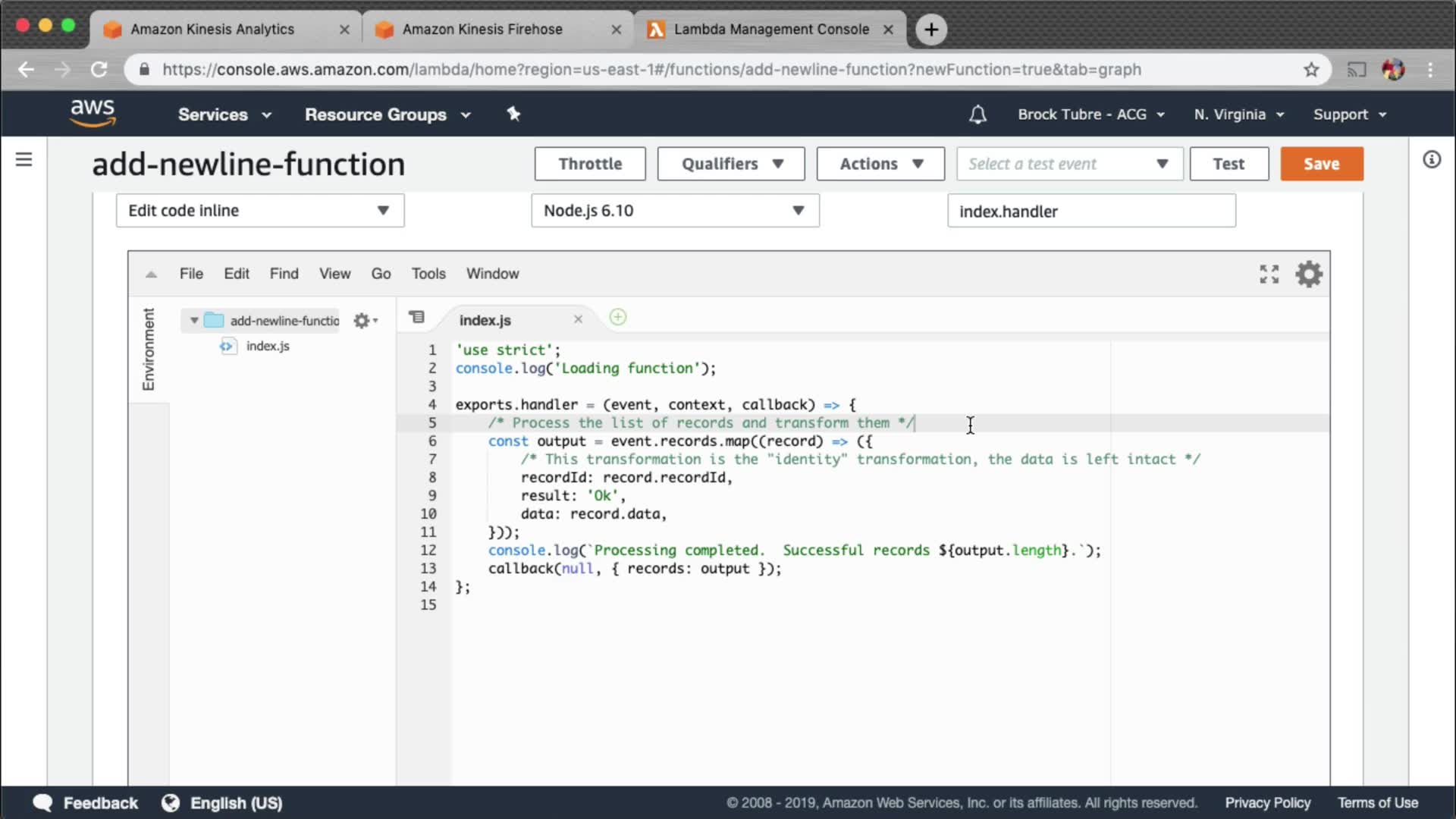Open the Select a test event dropdown

pos(1068,164)
